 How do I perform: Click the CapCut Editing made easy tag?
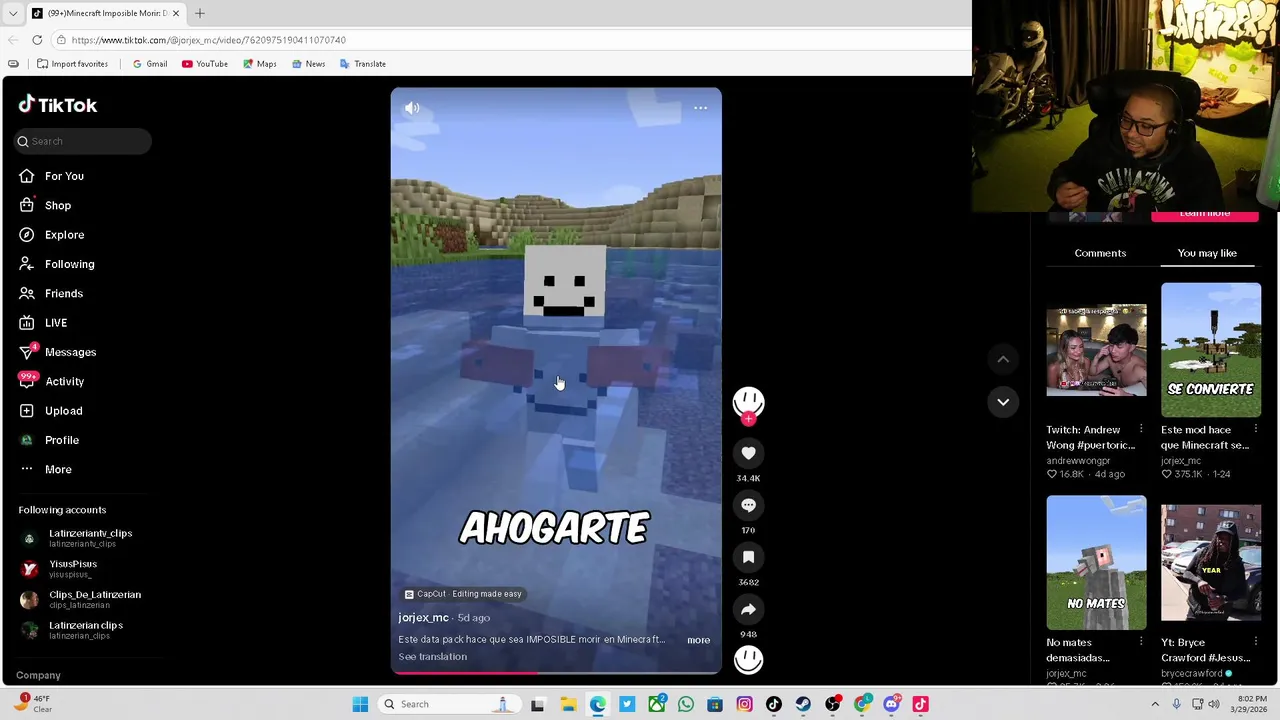pos(463,594)
